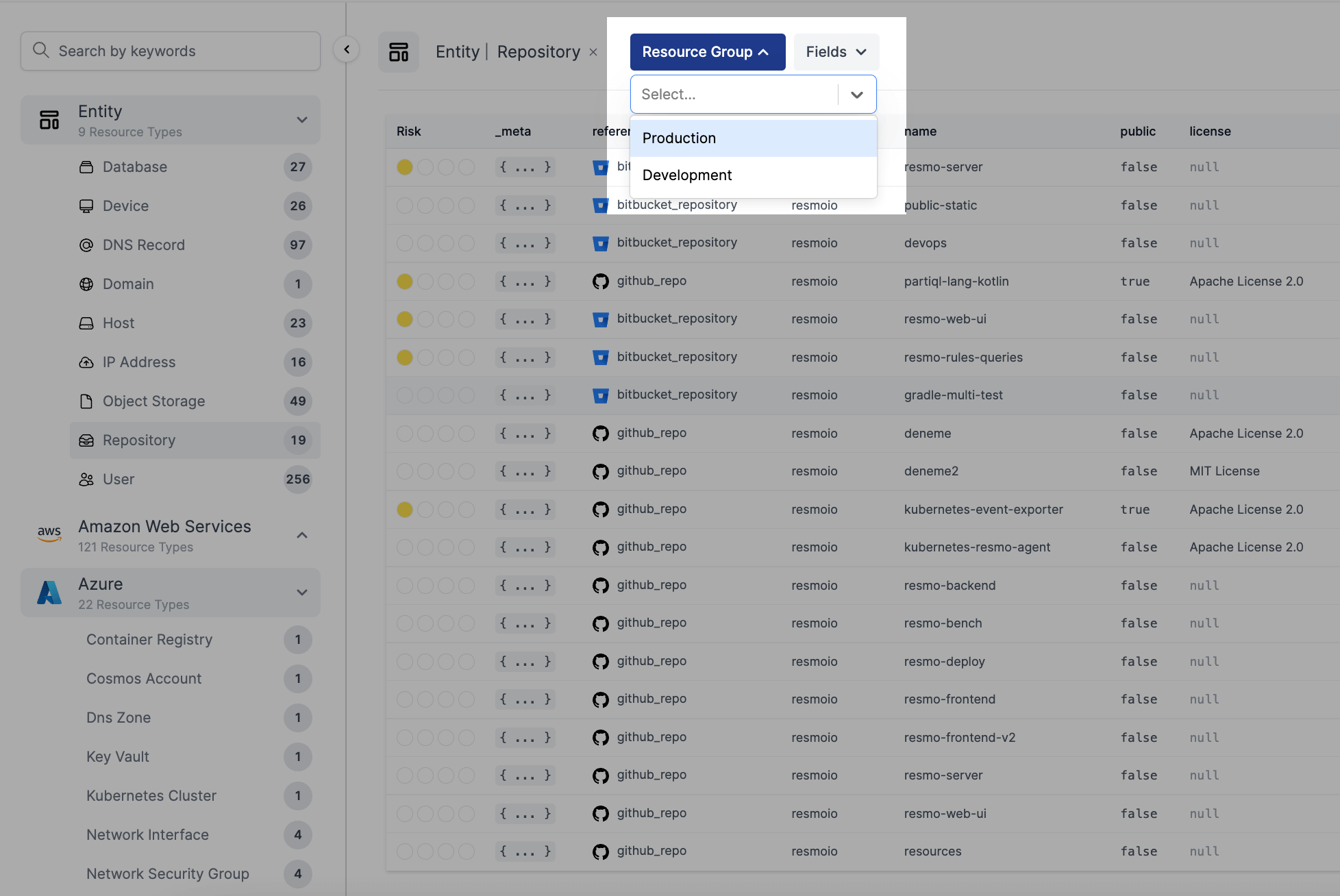The height and width of the screenshot is (896, 1340).
Task: Click the Database icon under Entity
Action: coord(87,166)
